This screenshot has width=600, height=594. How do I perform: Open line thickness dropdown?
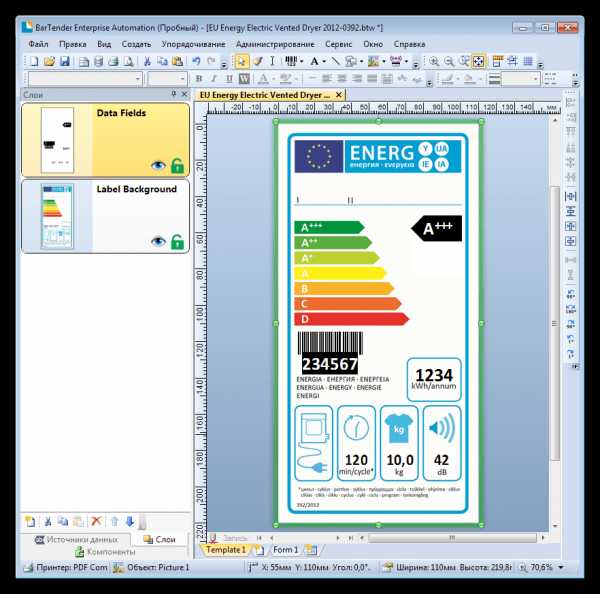(535, 79)
